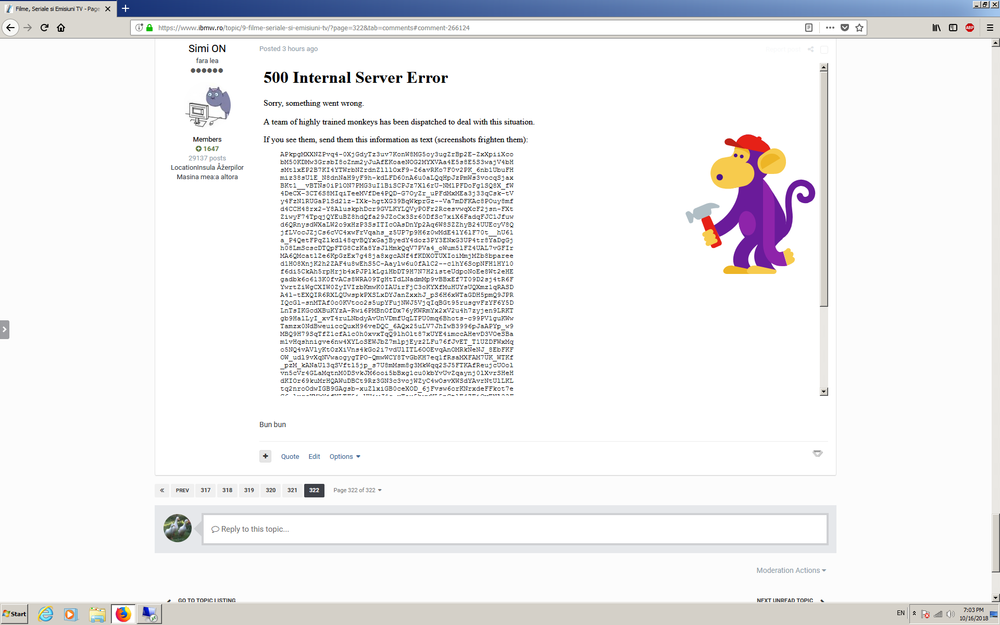This screenshot has width=1000, height=625.
Task: Click the 29137 posts count
Action: click(207, 158)
